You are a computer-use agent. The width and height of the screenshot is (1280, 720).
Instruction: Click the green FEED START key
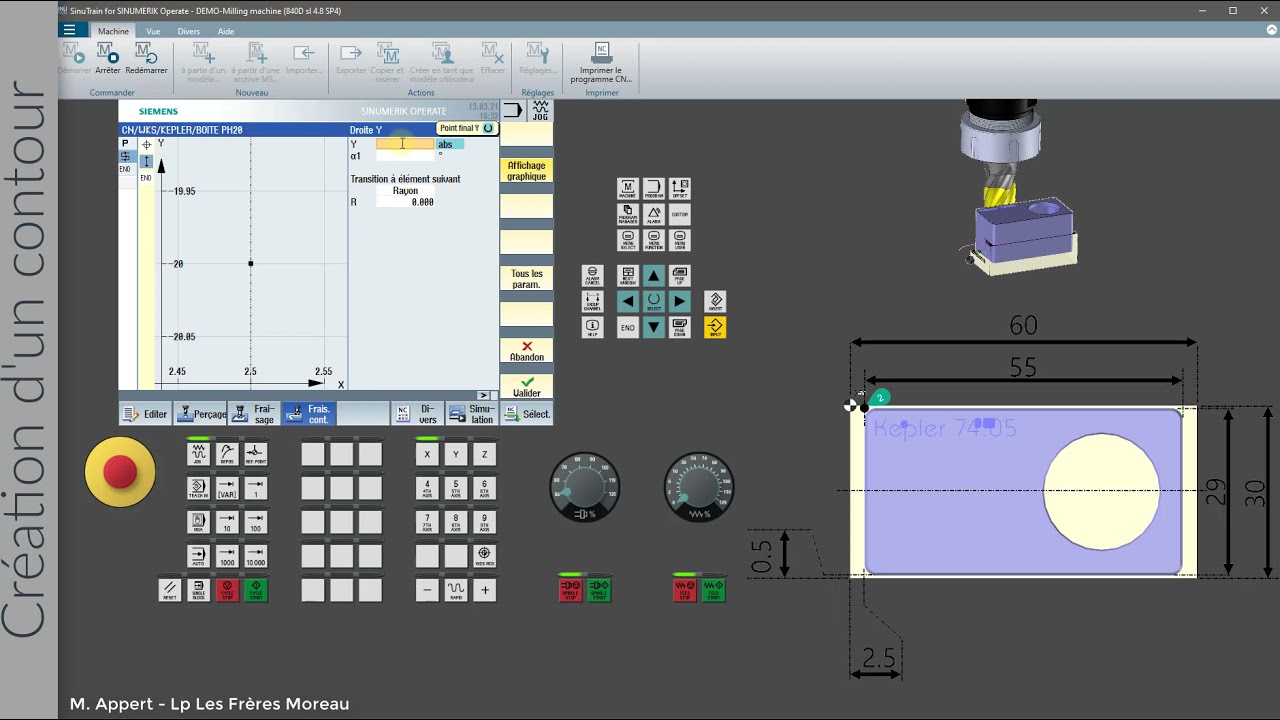(x=714, y=590)
